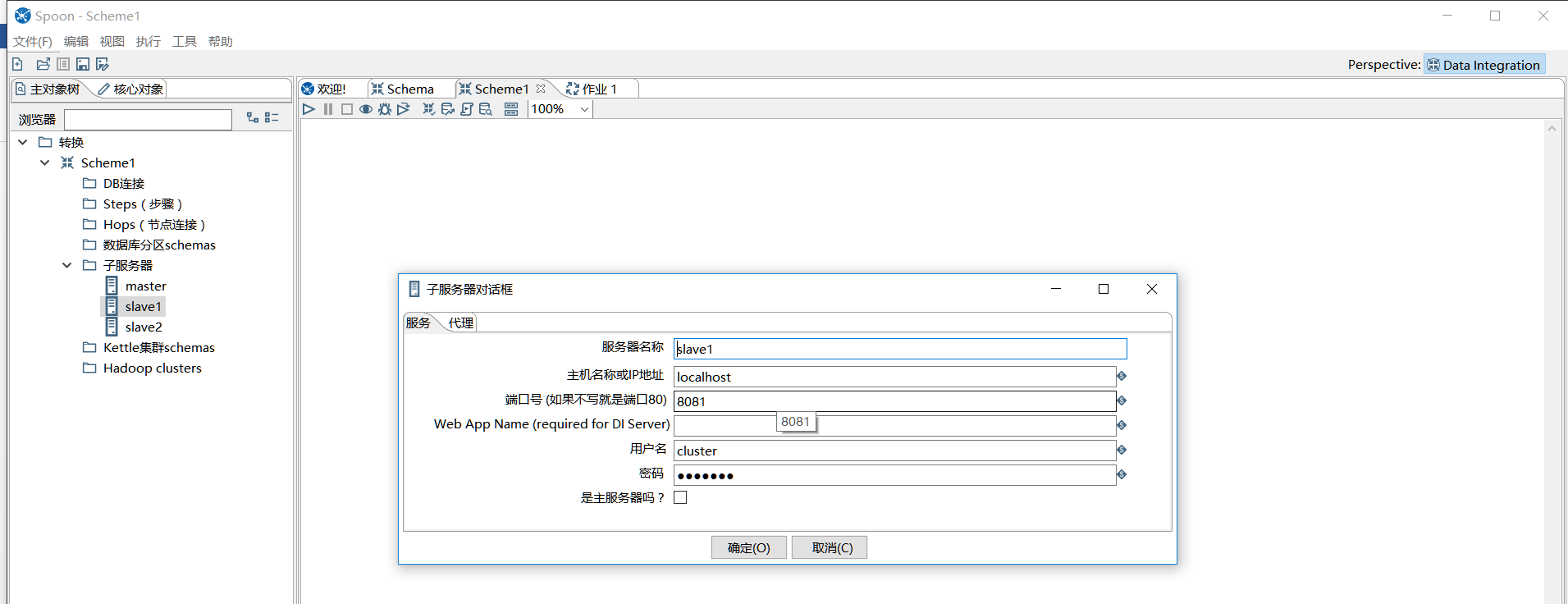Click the Open file toolbar icon
Image resolution: width=1568 pixels, height=604 pixels.
[x=43, y=64]
